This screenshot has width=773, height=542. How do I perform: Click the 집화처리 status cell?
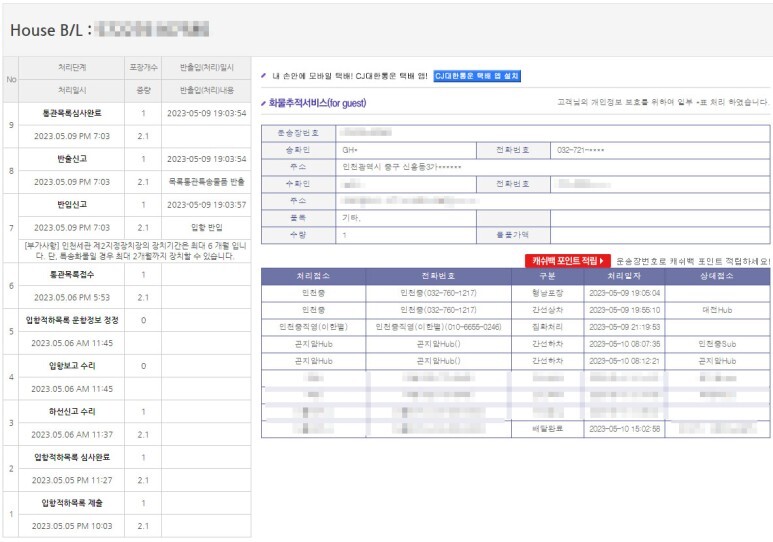pos(547,327)
